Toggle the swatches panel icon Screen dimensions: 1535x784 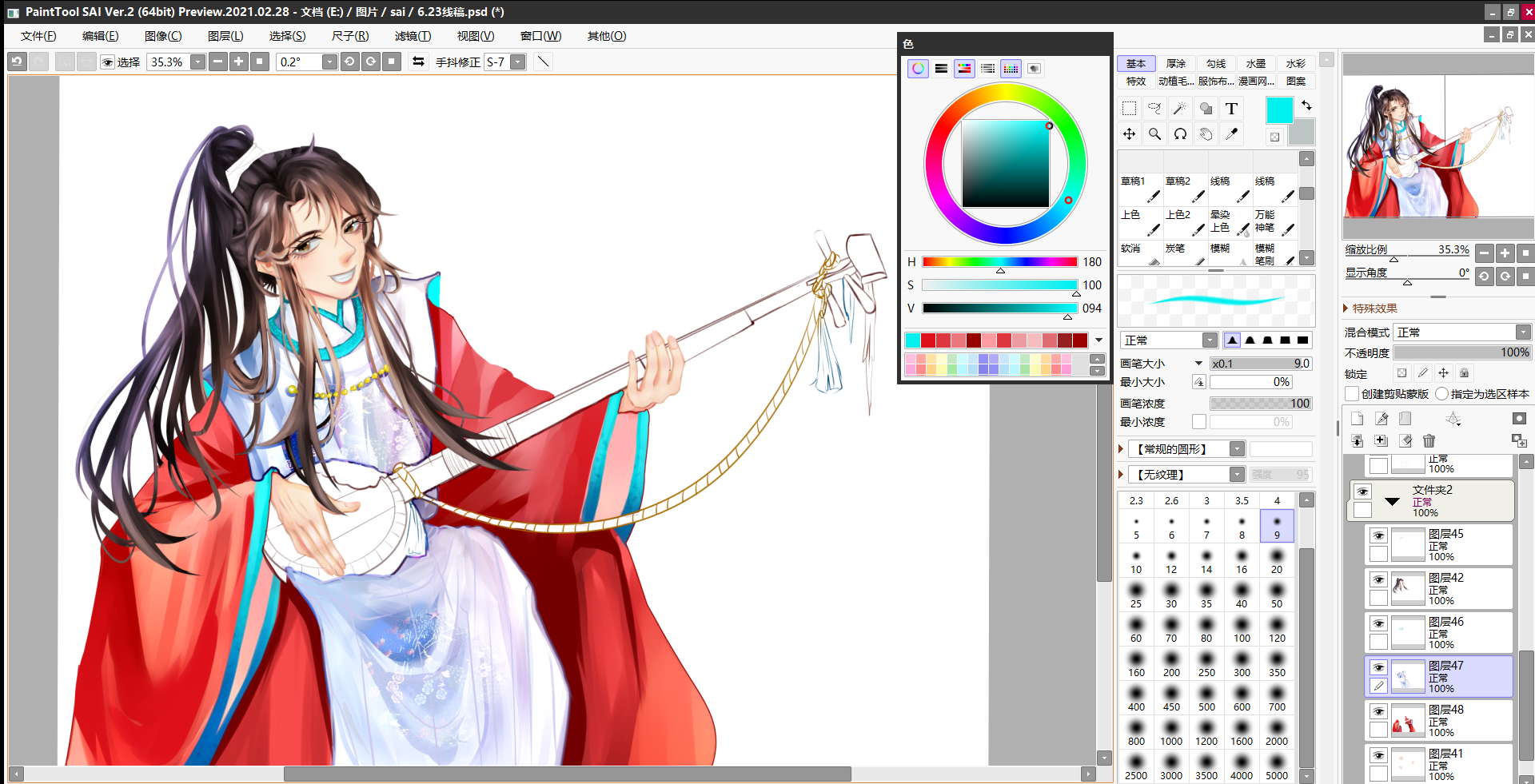pyautogui.click(x=1011, y=69)
